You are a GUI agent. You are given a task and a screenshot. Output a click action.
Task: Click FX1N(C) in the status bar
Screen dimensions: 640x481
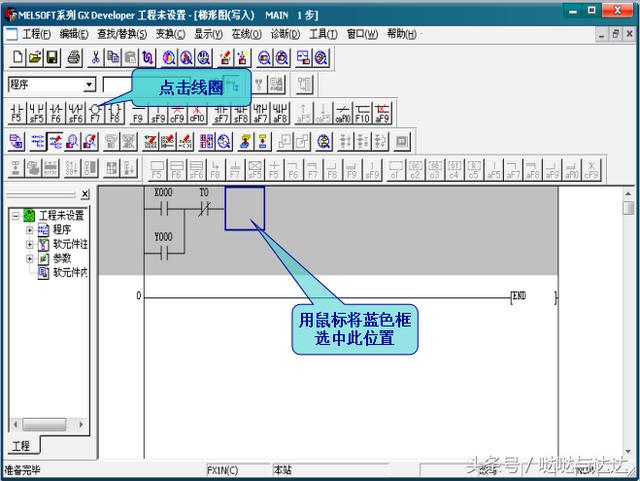point(222,470)
